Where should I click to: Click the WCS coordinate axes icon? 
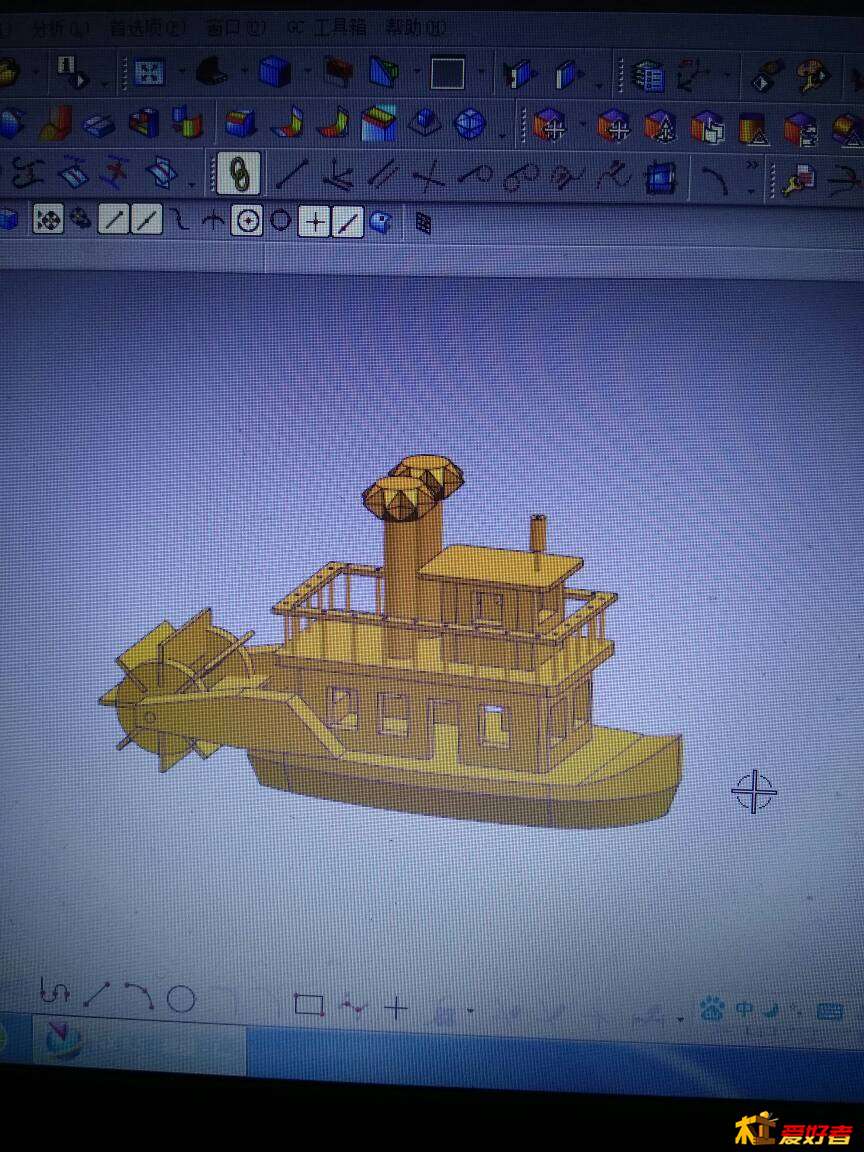tap(694, 74)
